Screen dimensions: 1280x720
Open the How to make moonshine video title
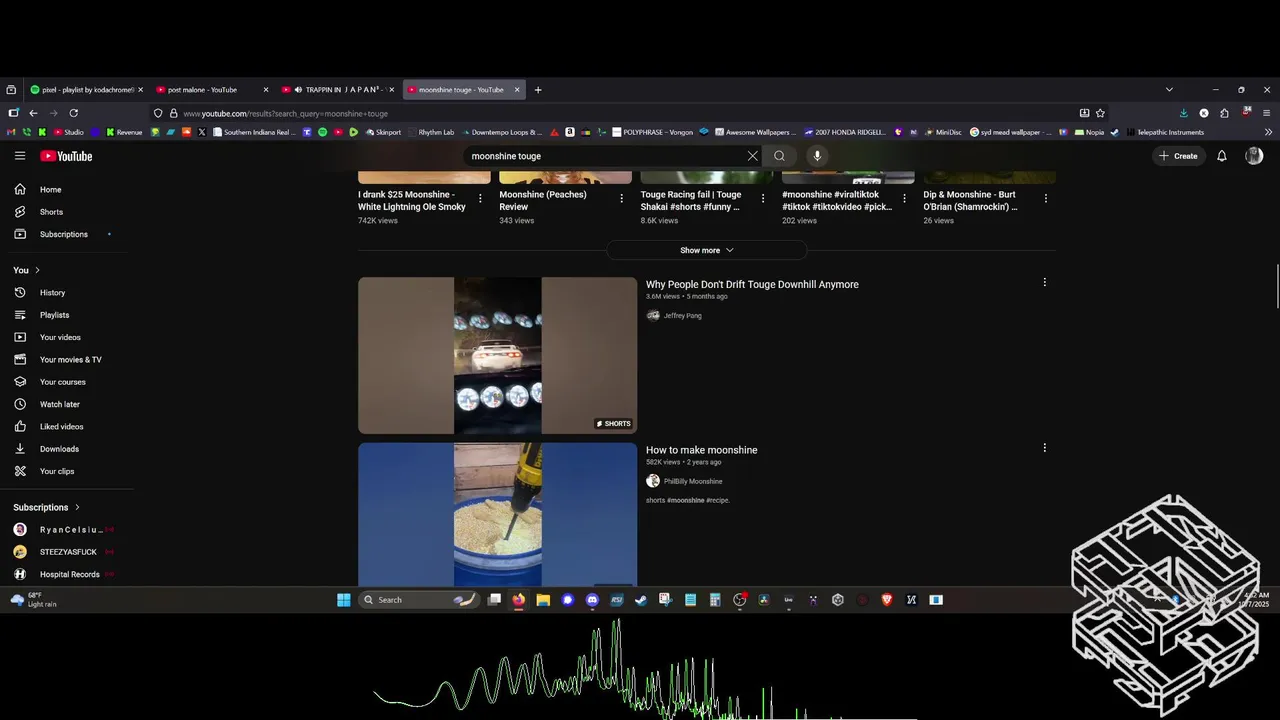(702, 450)
